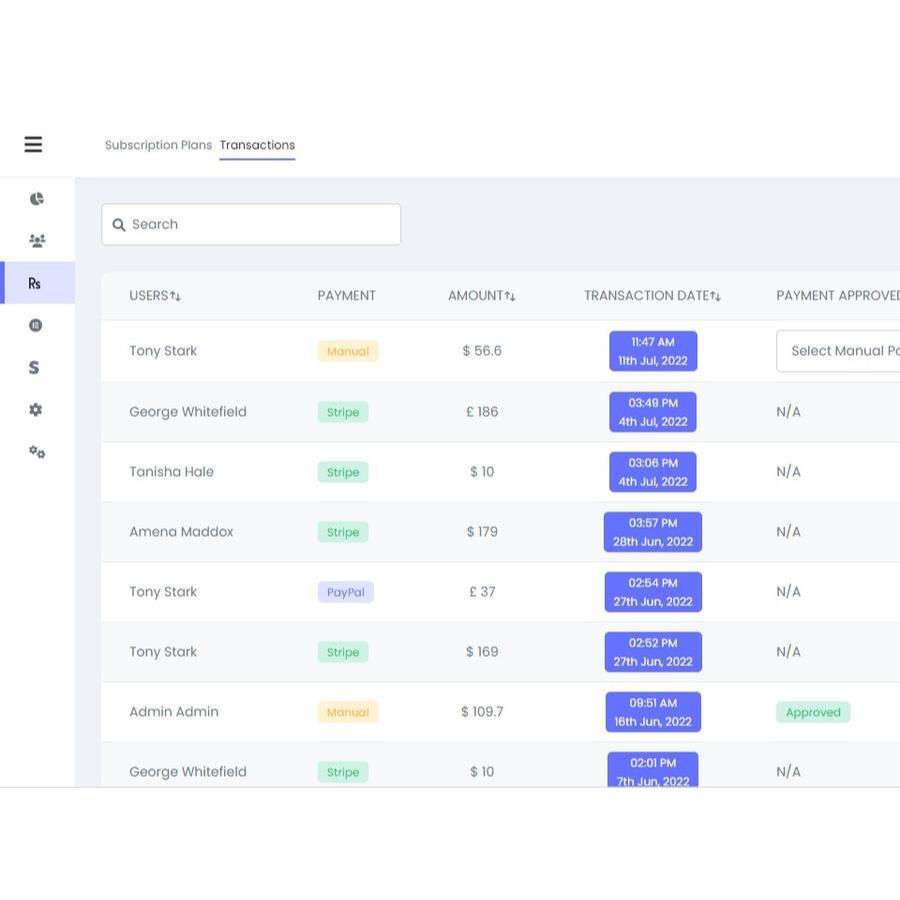Screen dimensions: 900x900
Task: Open the double gears advanced settings icon
Action: click(x=37, y=452)
